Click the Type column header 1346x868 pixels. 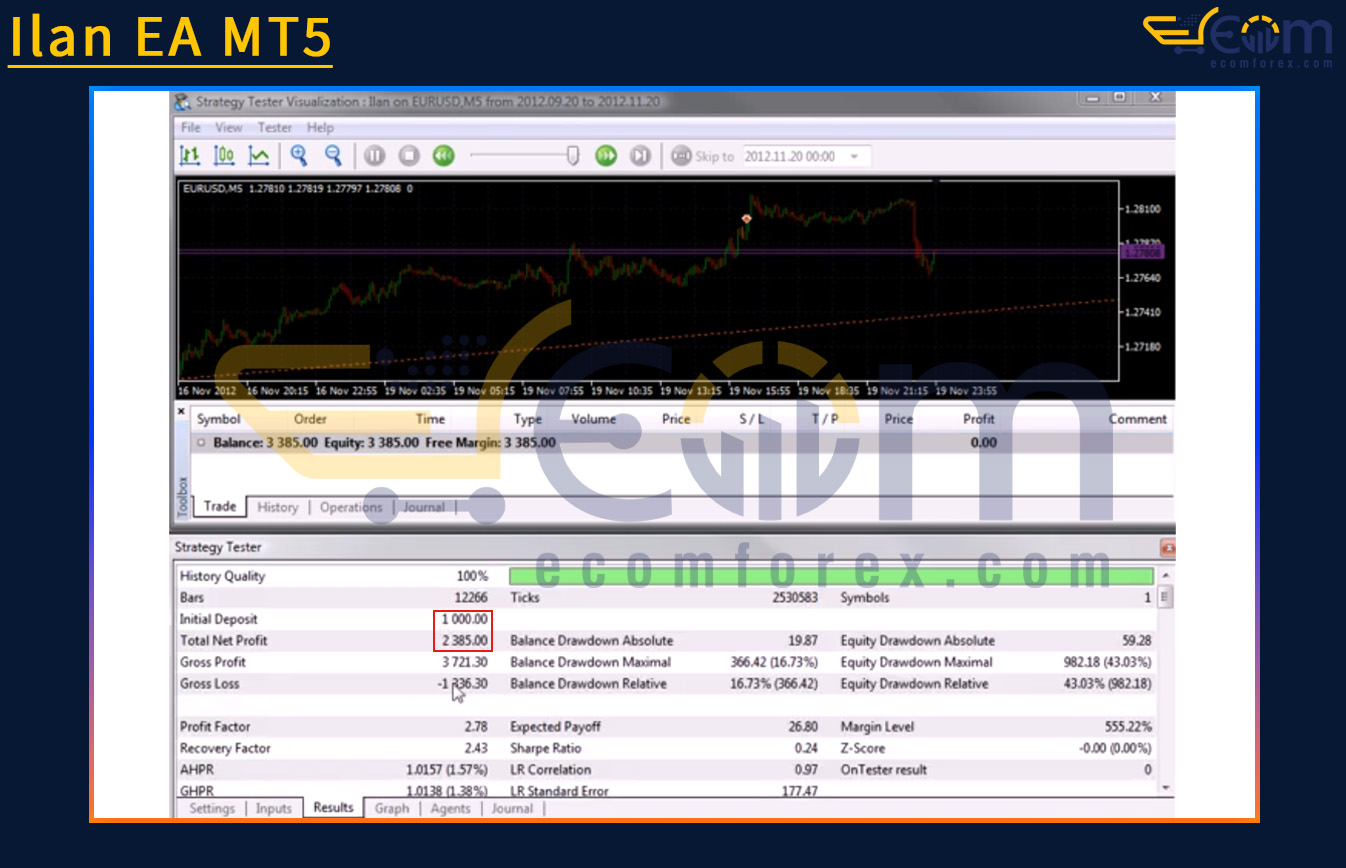click(x=527, y=419)
